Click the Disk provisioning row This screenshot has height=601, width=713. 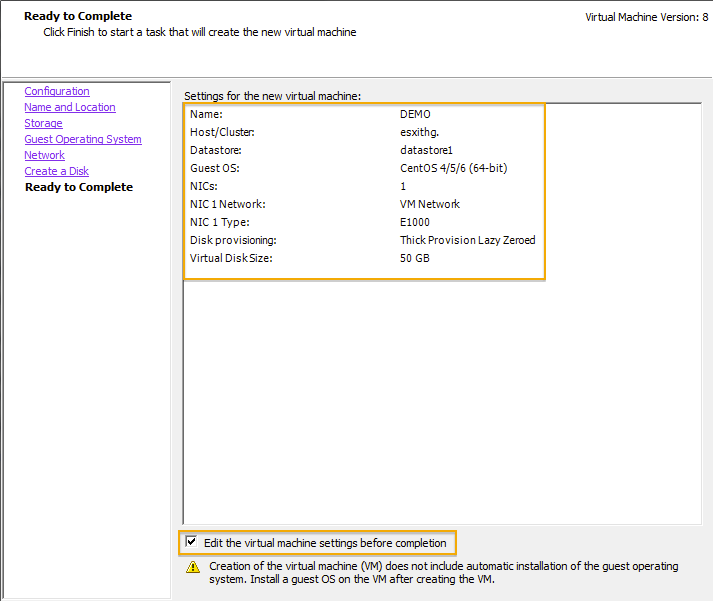pyautogui.click(x=364, y=240)
